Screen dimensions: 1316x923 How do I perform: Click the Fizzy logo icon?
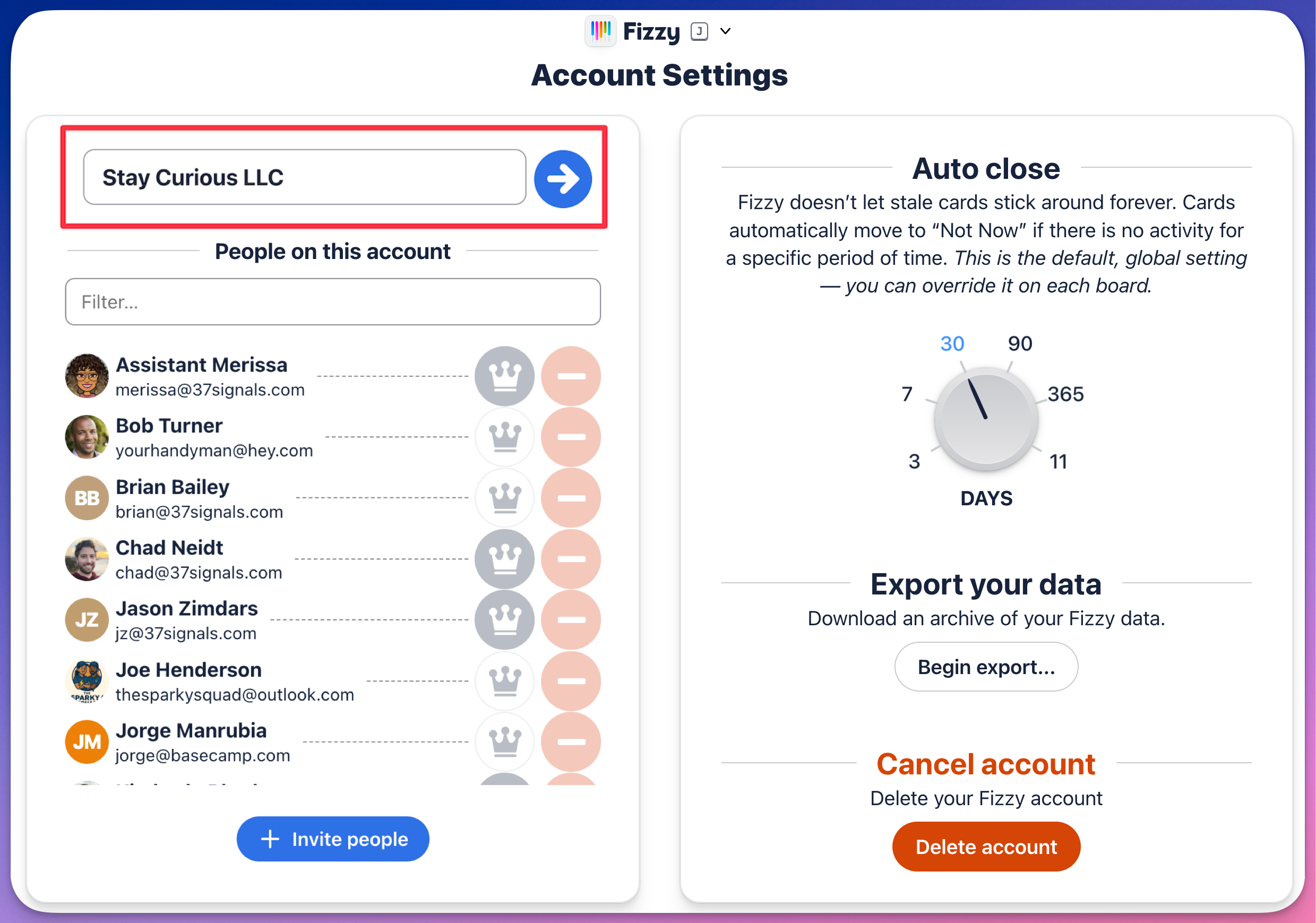point(600,31)
